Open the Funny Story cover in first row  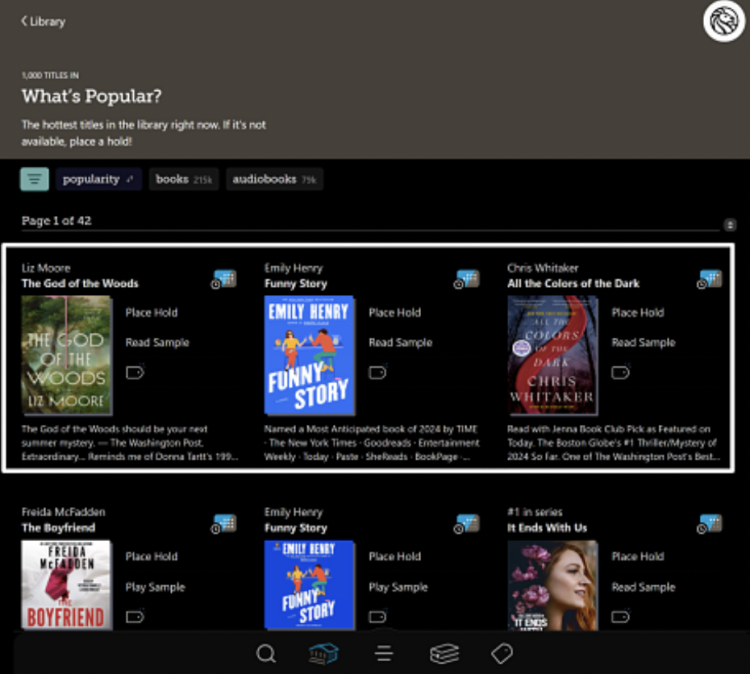309,355
